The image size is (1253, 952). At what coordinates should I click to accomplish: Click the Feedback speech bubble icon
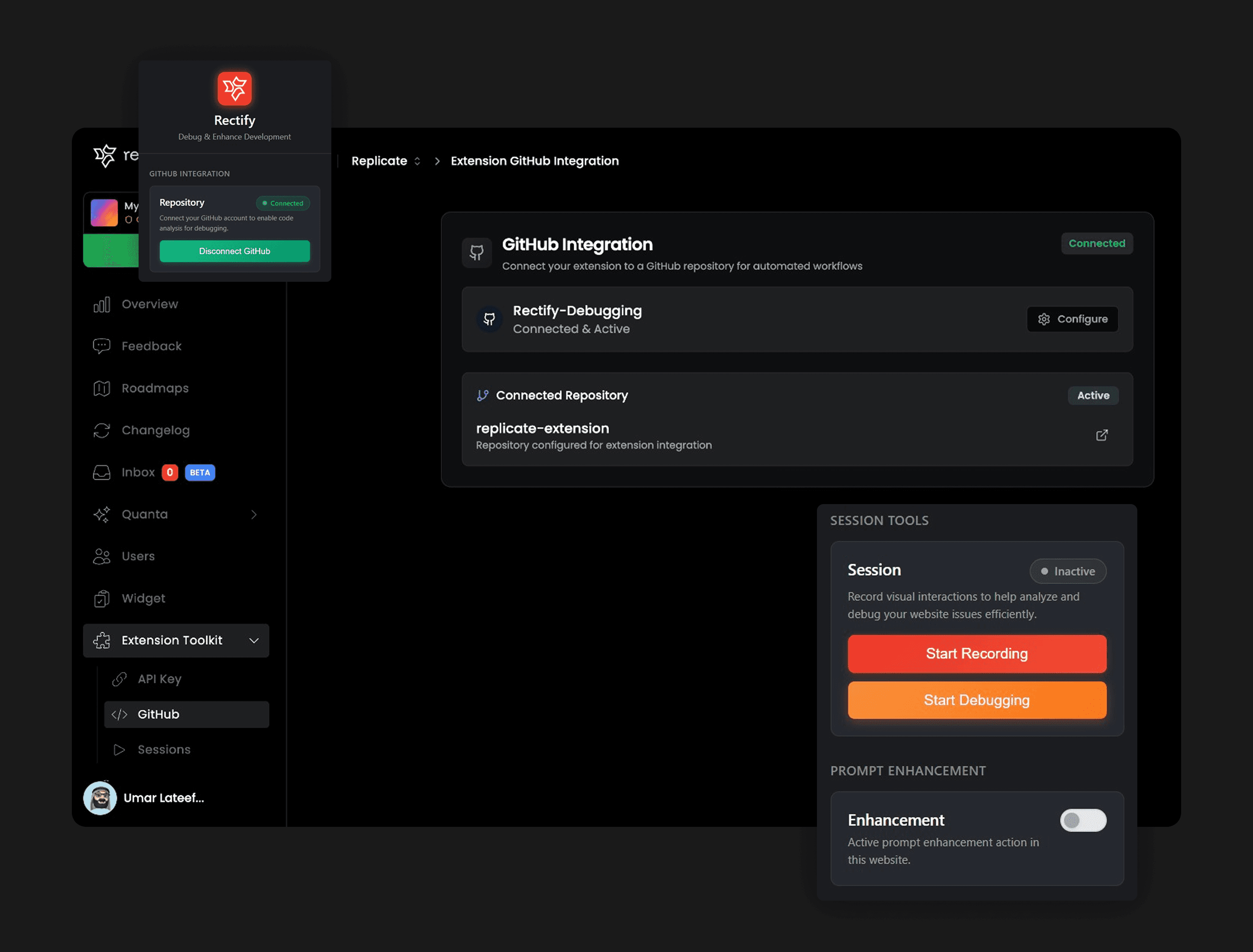click(x=101, y=346)
